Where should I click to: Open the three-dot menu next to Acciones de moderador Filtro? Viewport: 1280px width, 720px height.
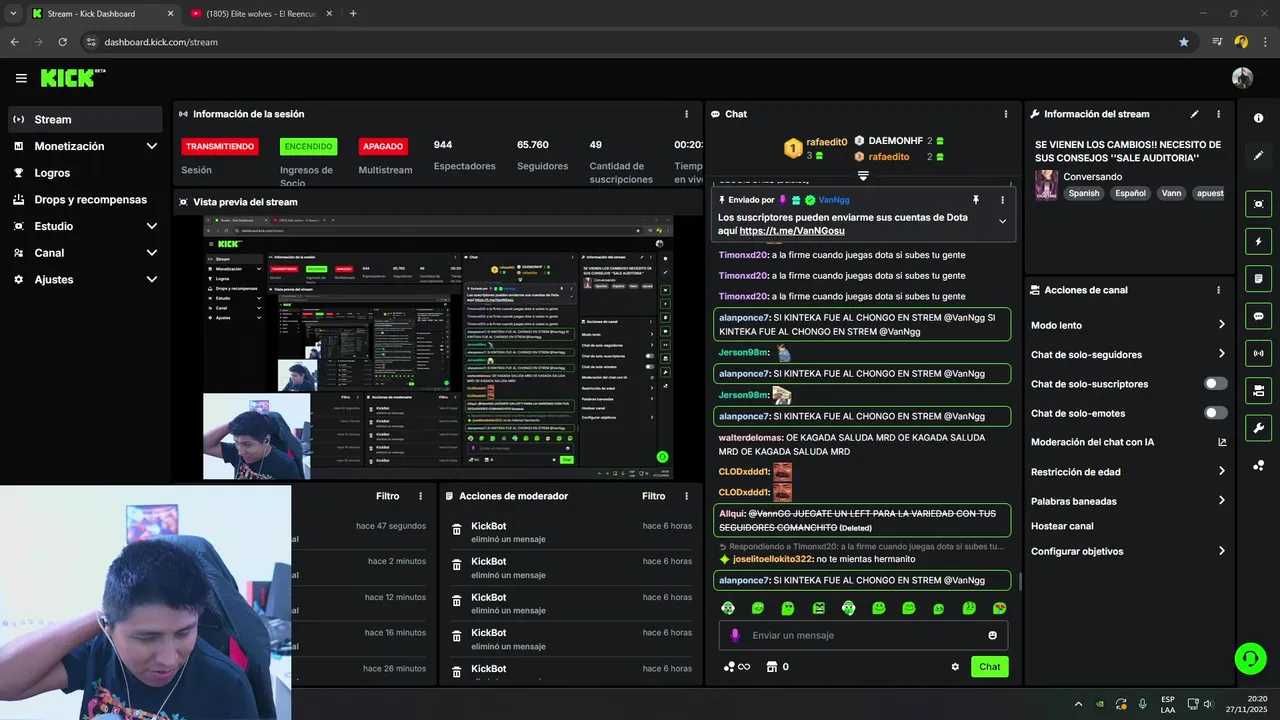[686, 496]
